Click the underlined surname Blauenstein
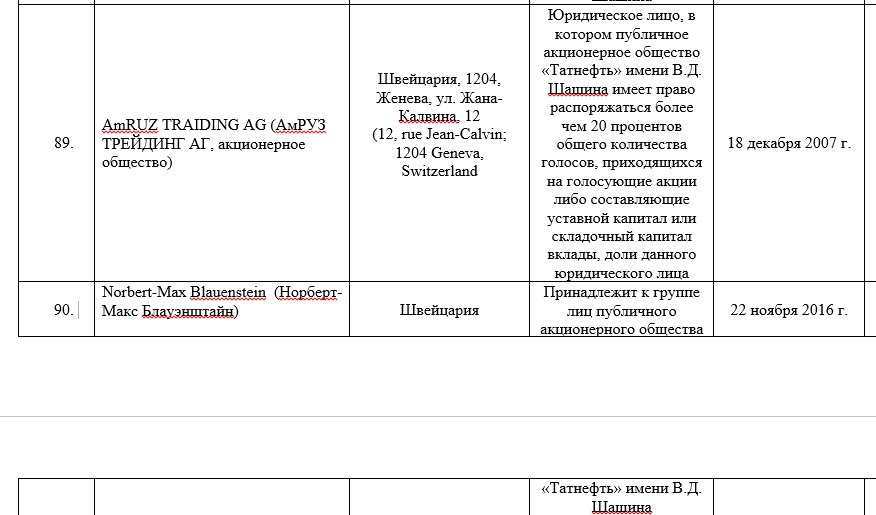 click(x=227, y=292)
